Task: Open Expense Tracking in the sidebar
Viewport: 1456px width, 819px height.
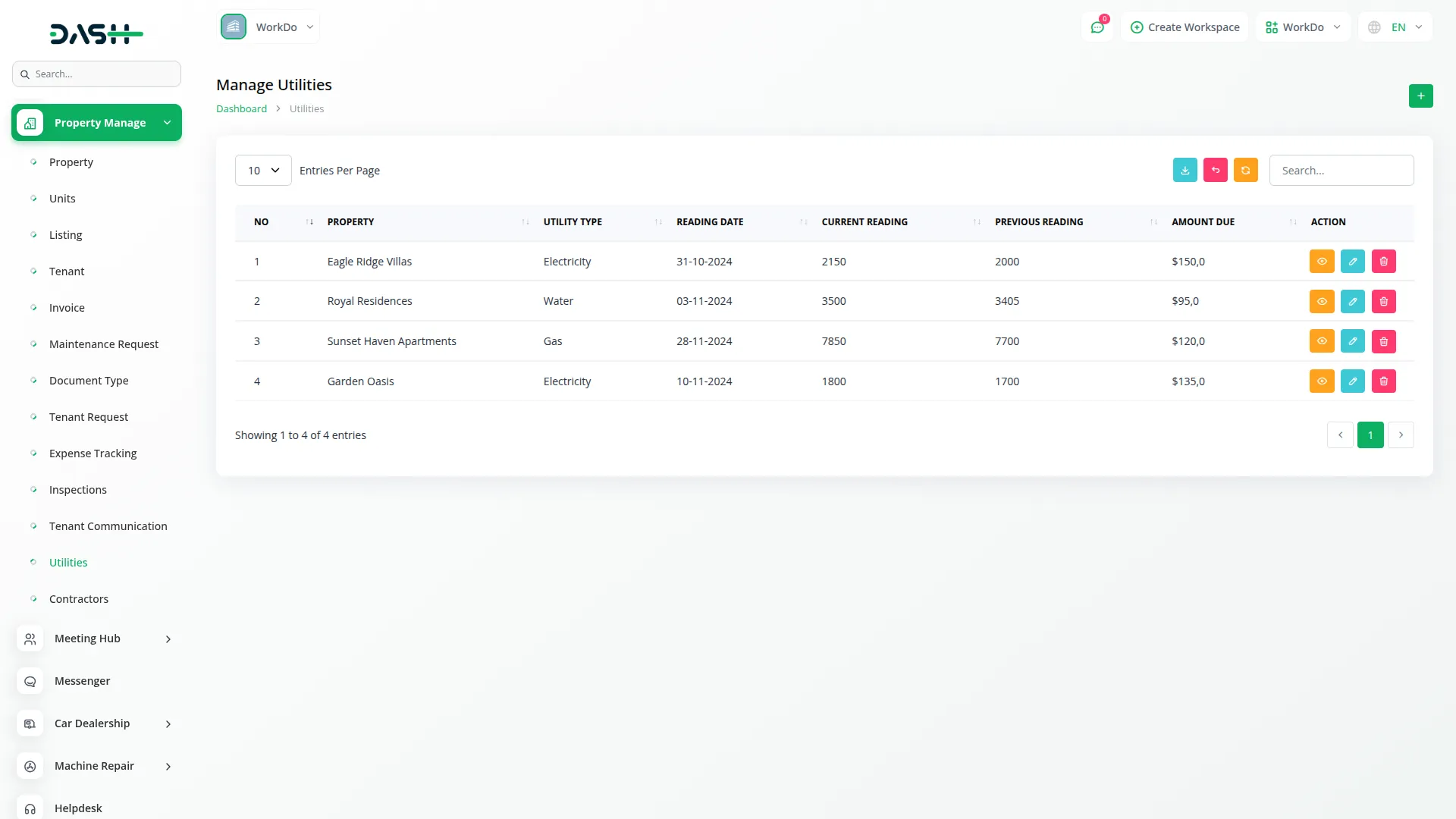Action: [x=93, y=453]
